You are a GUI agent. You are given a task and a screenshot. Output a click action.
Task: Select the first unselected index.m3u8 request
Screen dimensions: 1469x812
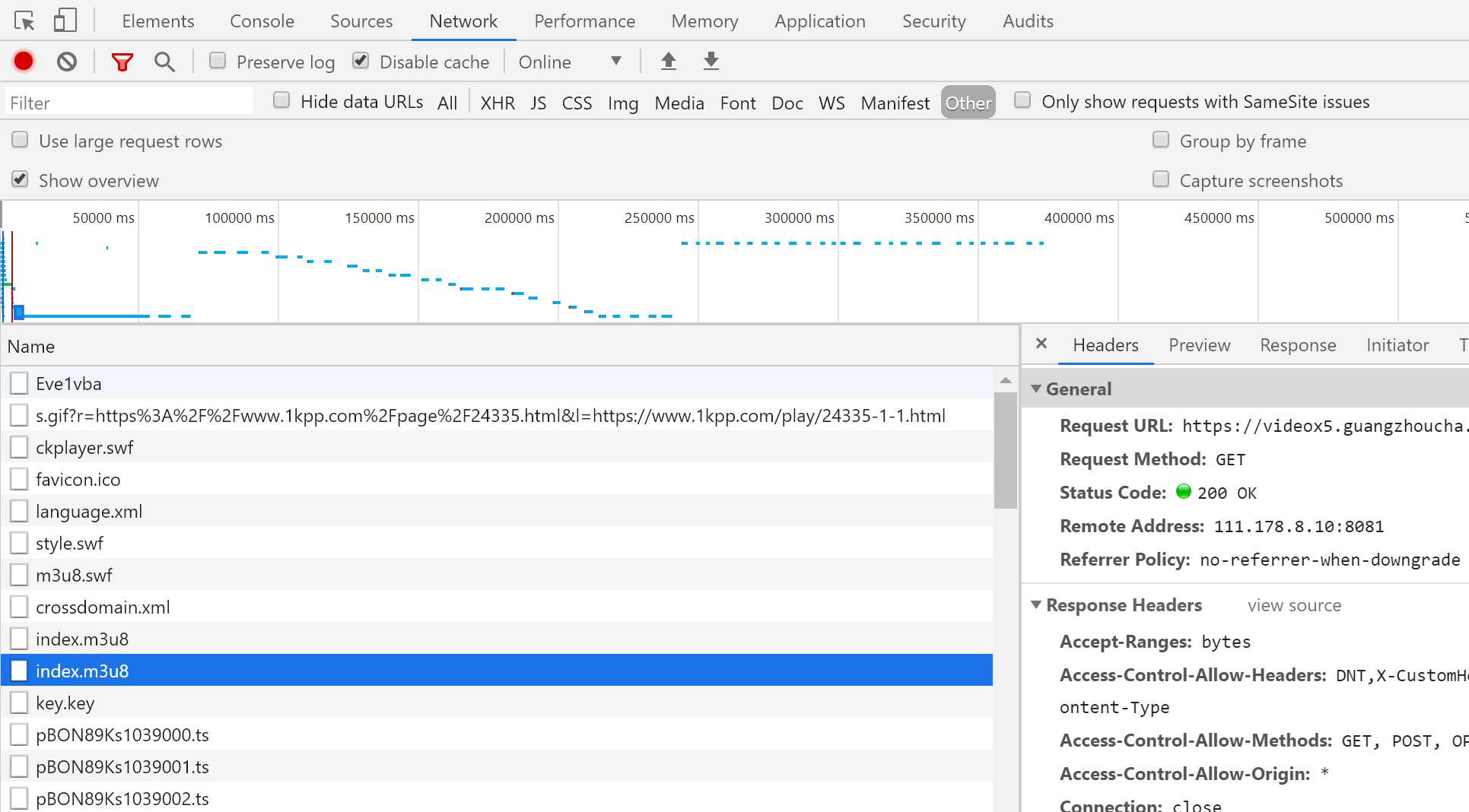tap(497, 639)
